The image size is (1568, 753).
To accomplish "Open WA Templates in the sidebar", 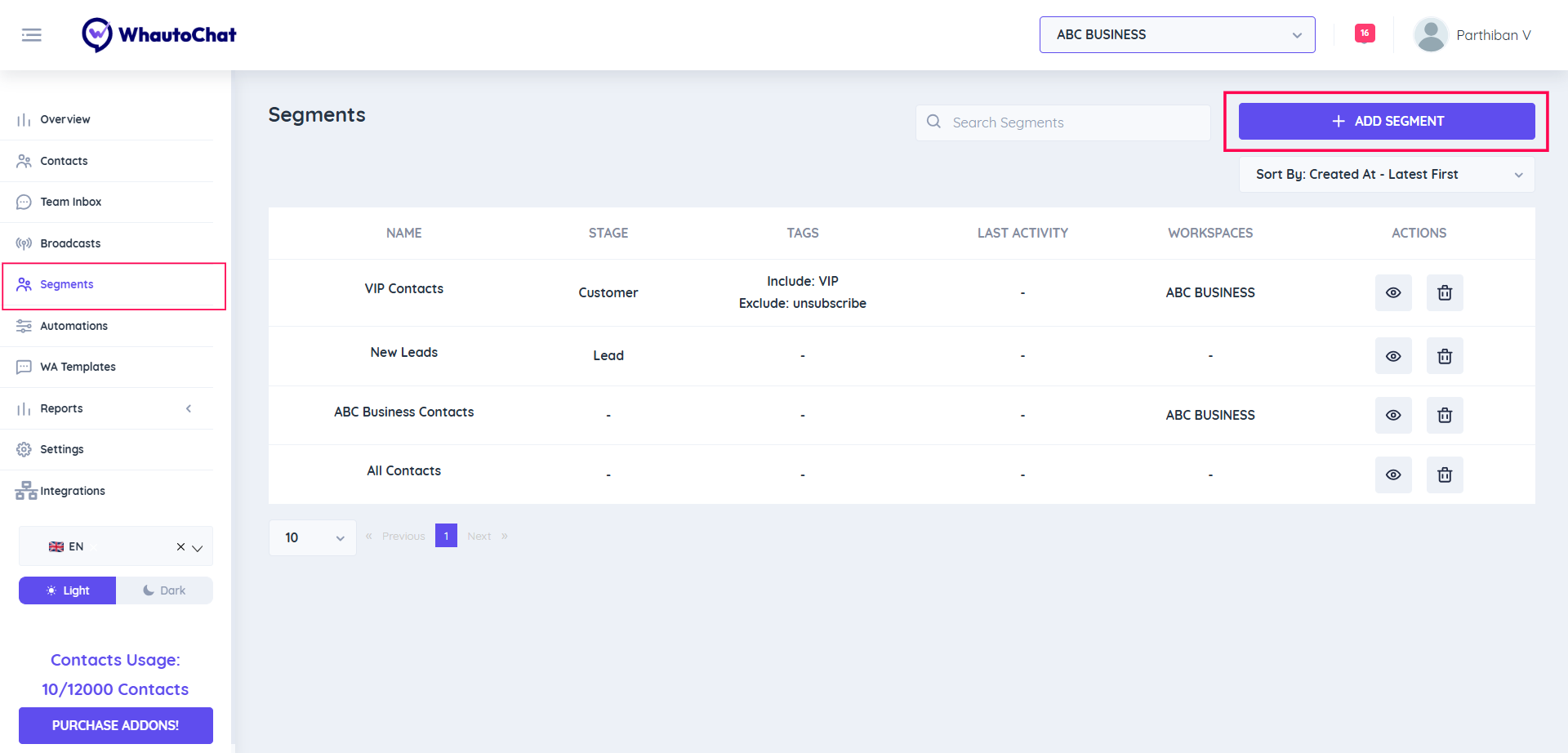I will (x=77, y=366).
